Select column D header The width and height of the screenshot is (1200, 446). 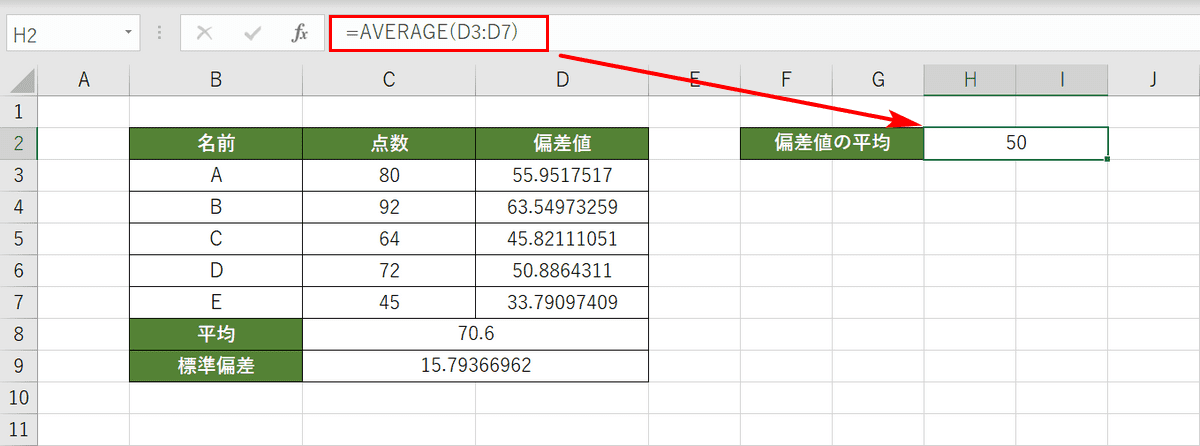point(562,79)
